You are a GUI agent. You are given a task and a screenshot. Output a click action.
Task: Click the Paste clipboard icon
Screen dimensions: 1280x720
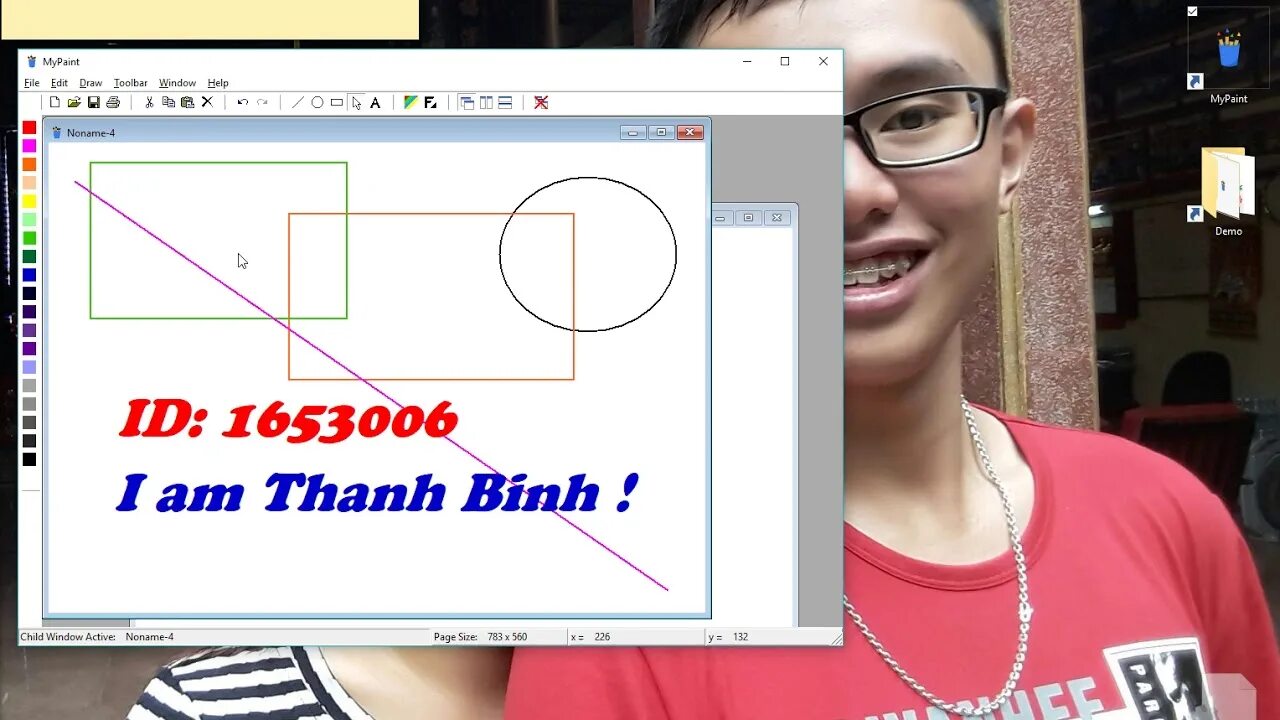pyautogui.click(x=187, y=102)
